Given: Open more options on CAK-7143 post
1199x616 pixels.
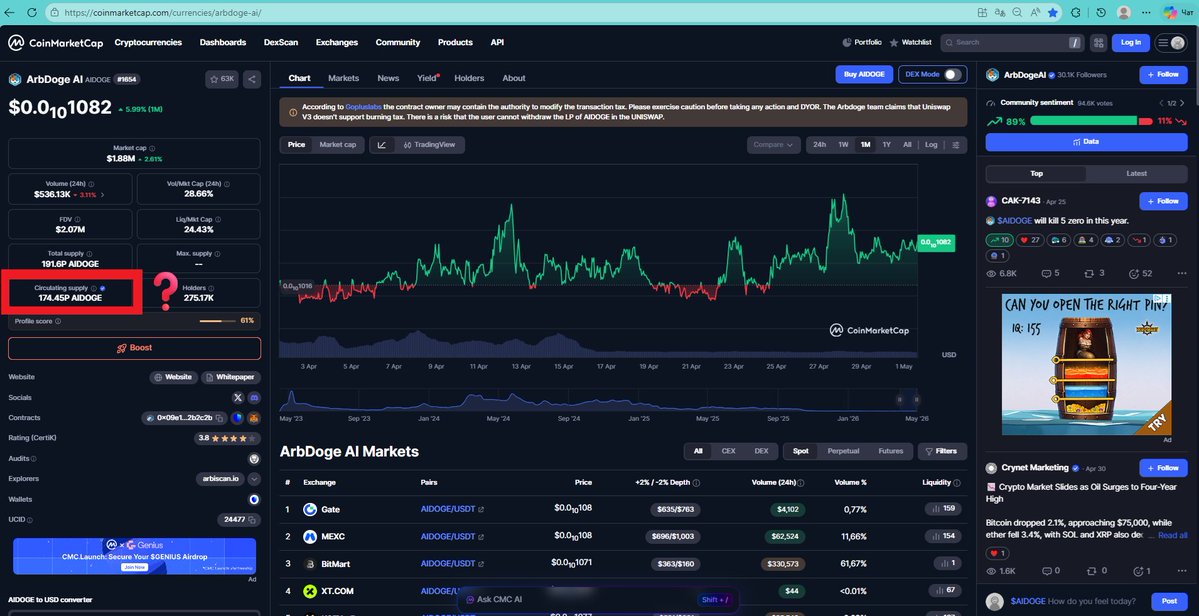Looking at the screenshot, I should click(x=1182, y=274).
